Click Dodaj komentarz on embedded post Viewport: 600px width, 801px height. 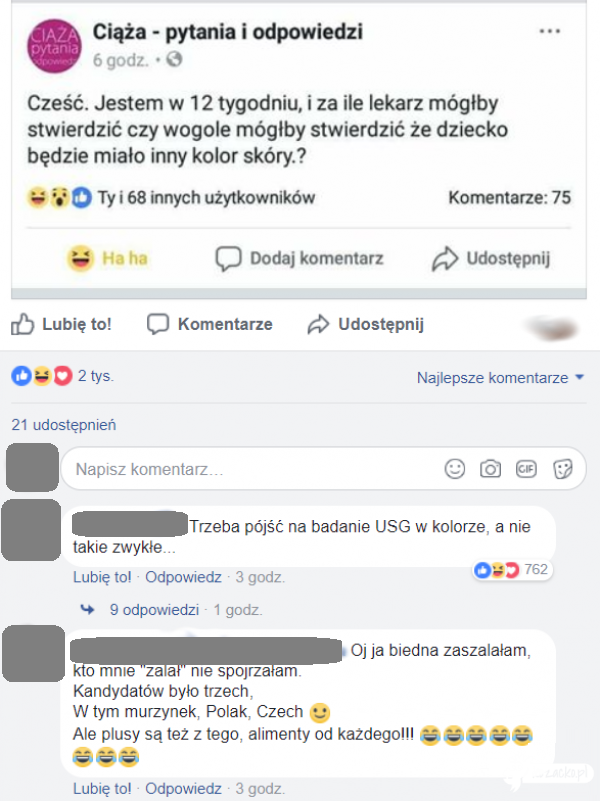299,258
